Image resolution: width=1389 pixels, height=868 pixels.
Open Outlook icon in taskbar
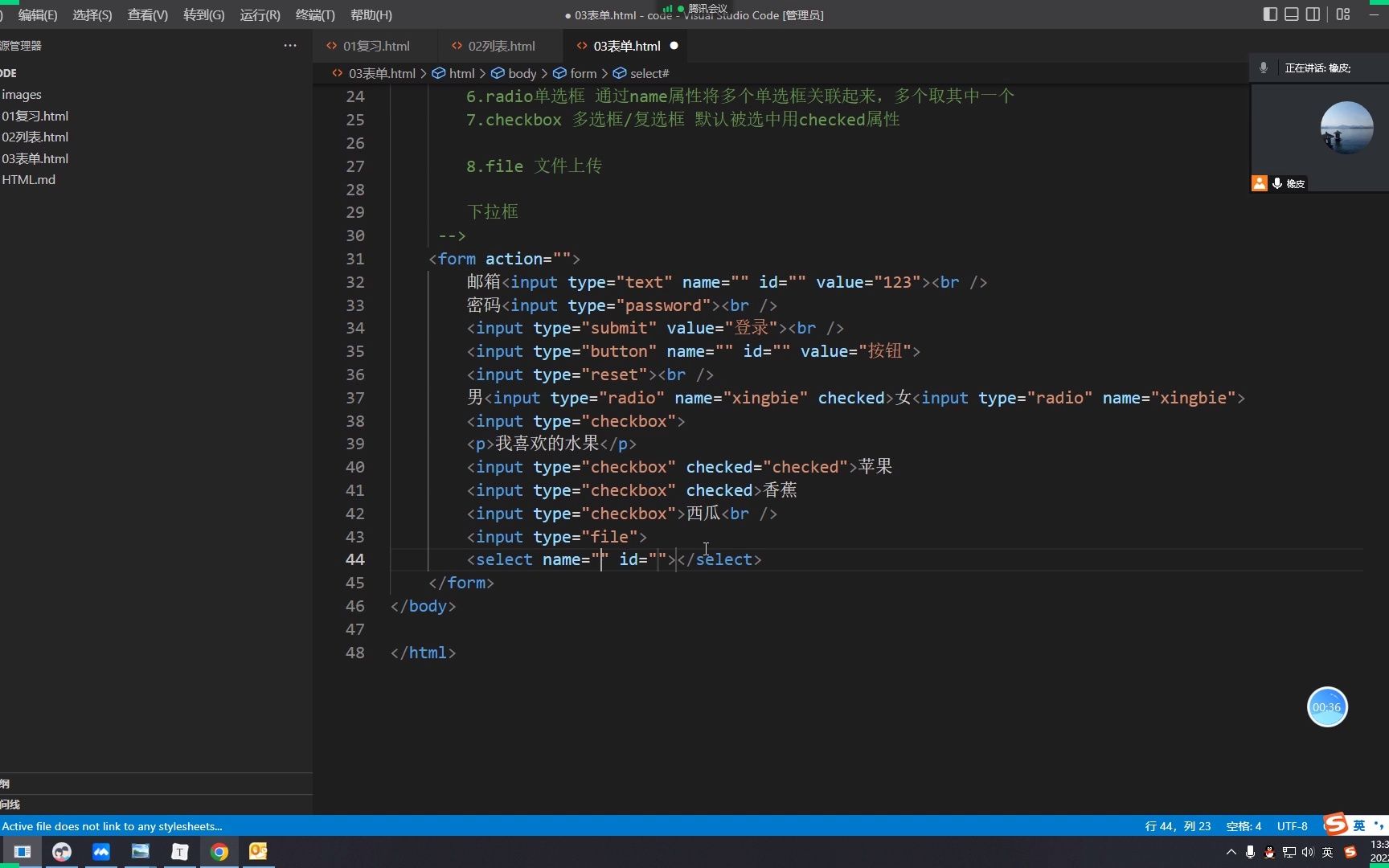tap(258, 852)
